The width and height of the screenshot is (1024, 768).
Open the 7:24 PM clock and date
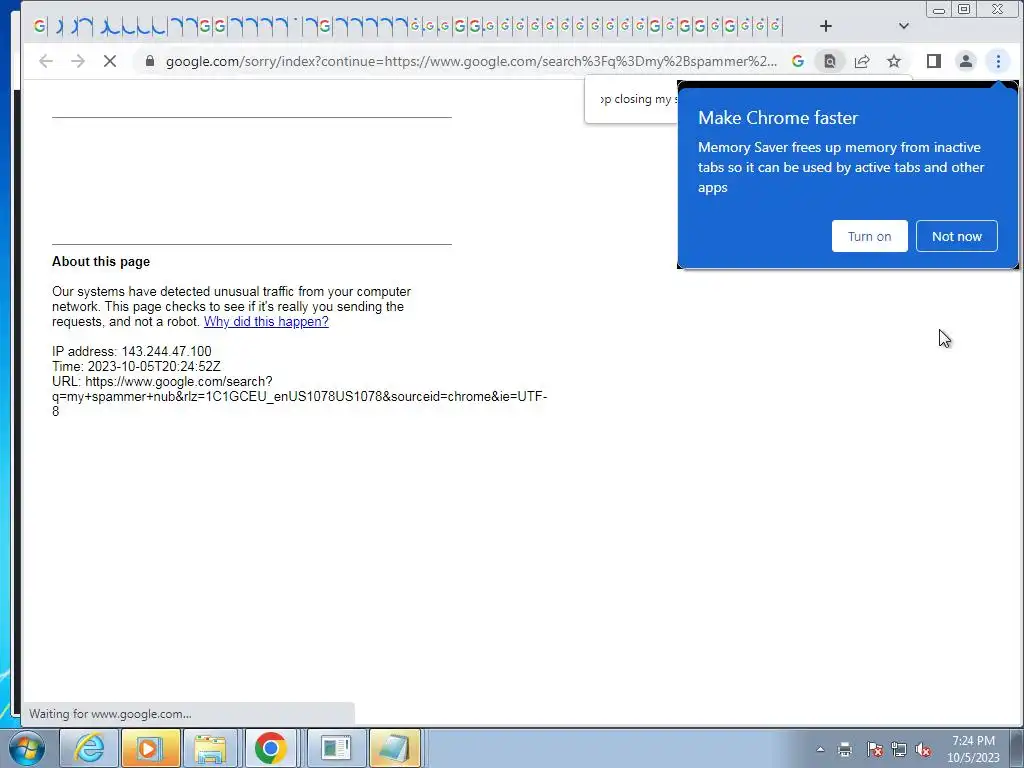coord(973,749)
